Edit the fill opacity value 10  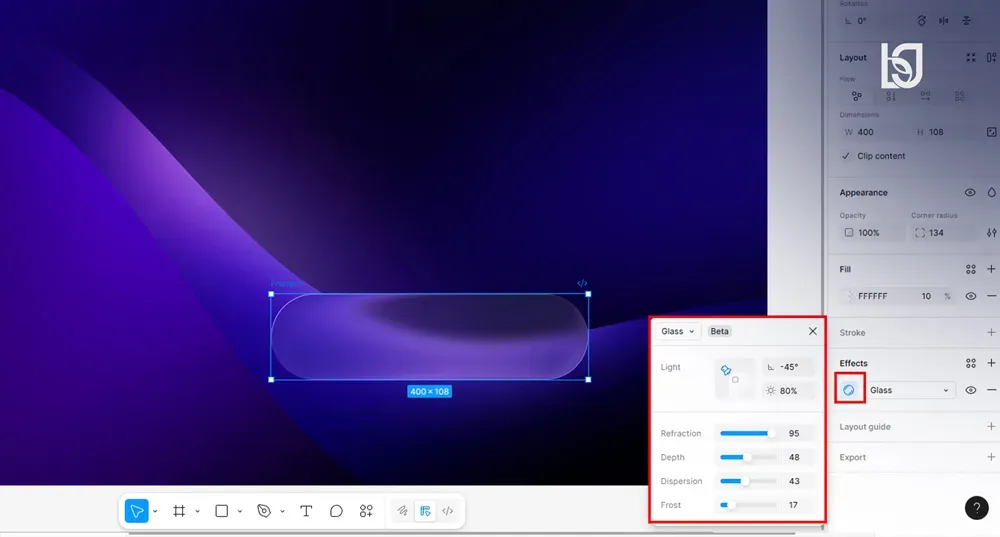(x=926, y=296)
